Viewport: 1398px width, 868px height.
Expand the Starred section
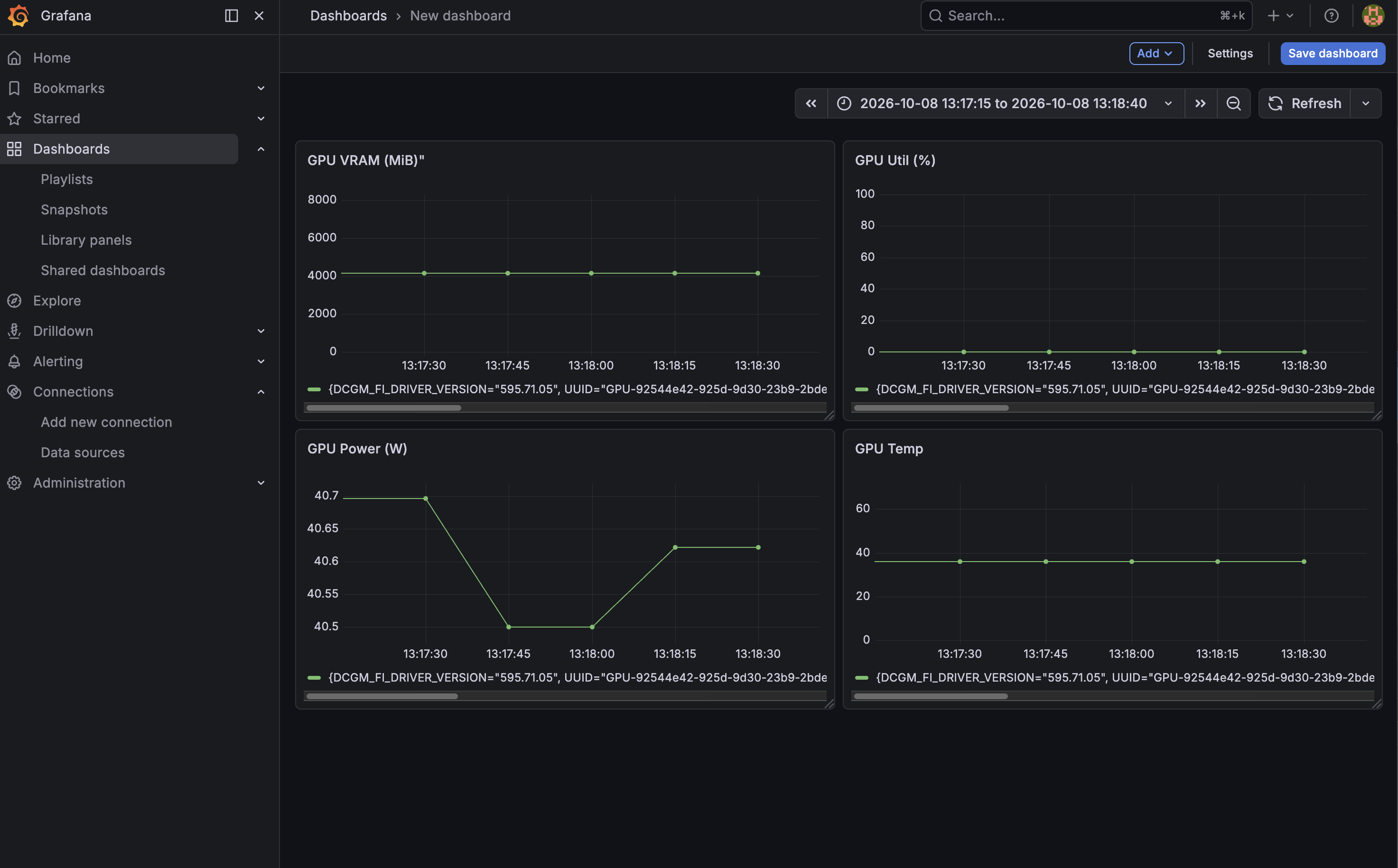coord(261,119)
